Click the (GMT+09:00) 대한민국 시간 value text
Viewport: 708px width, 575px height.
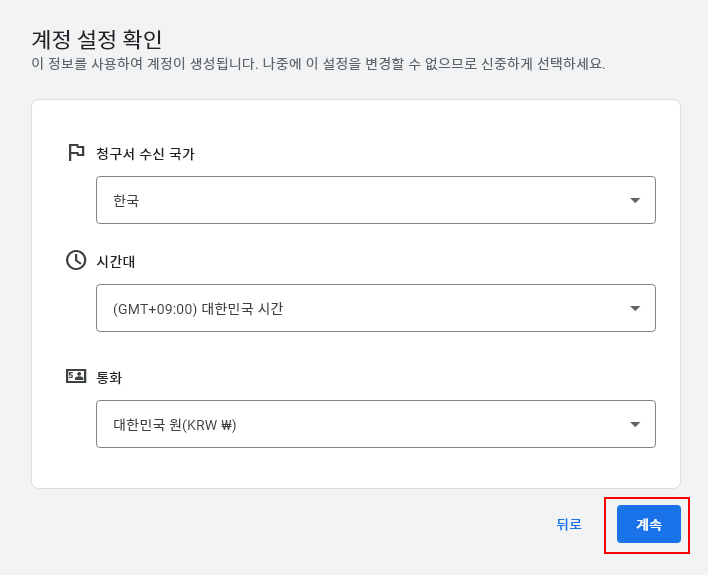[x=198, y=309]
